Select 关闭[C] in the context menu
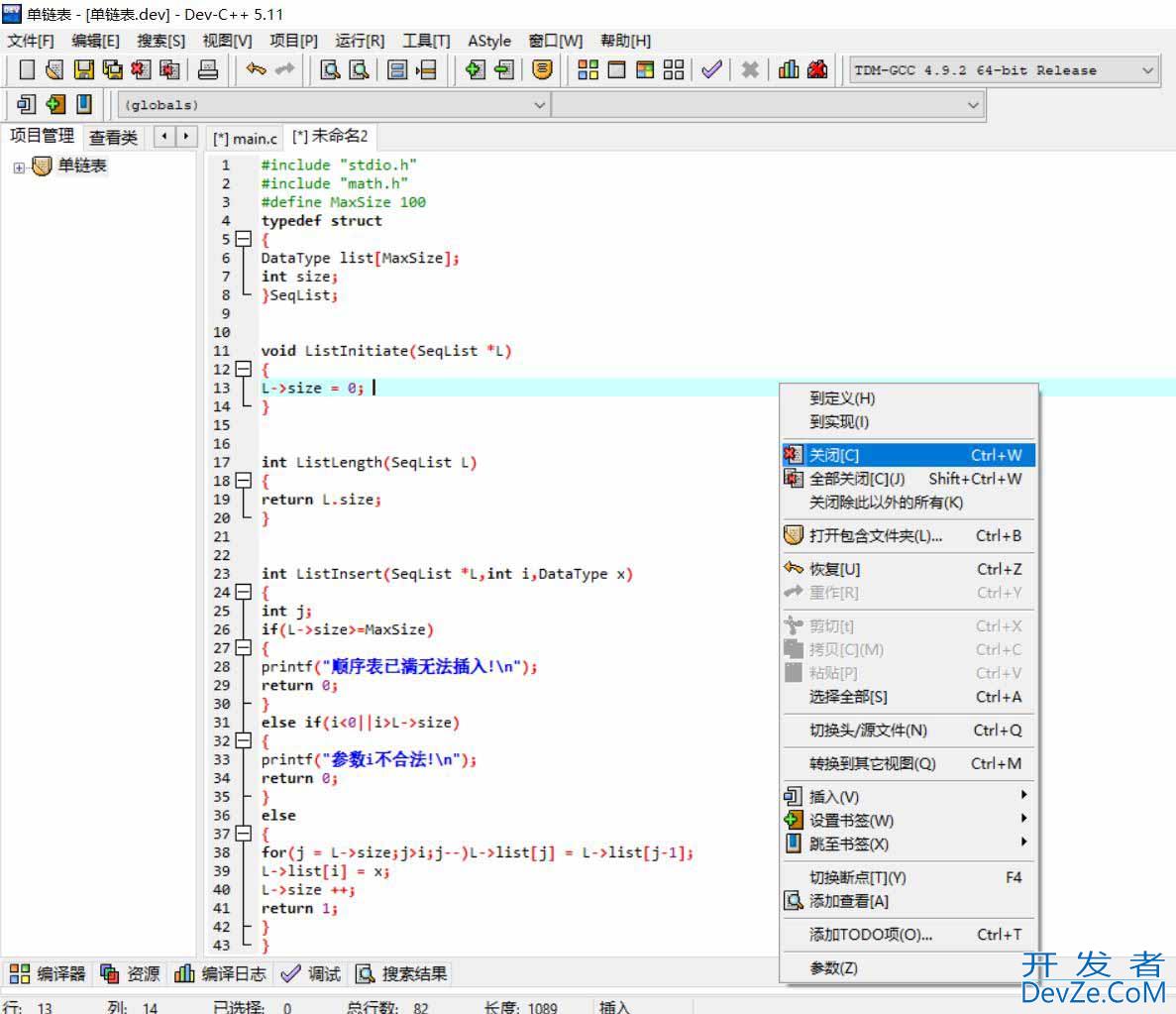This screenshot has width=1176, height=1014. [909, 455]
